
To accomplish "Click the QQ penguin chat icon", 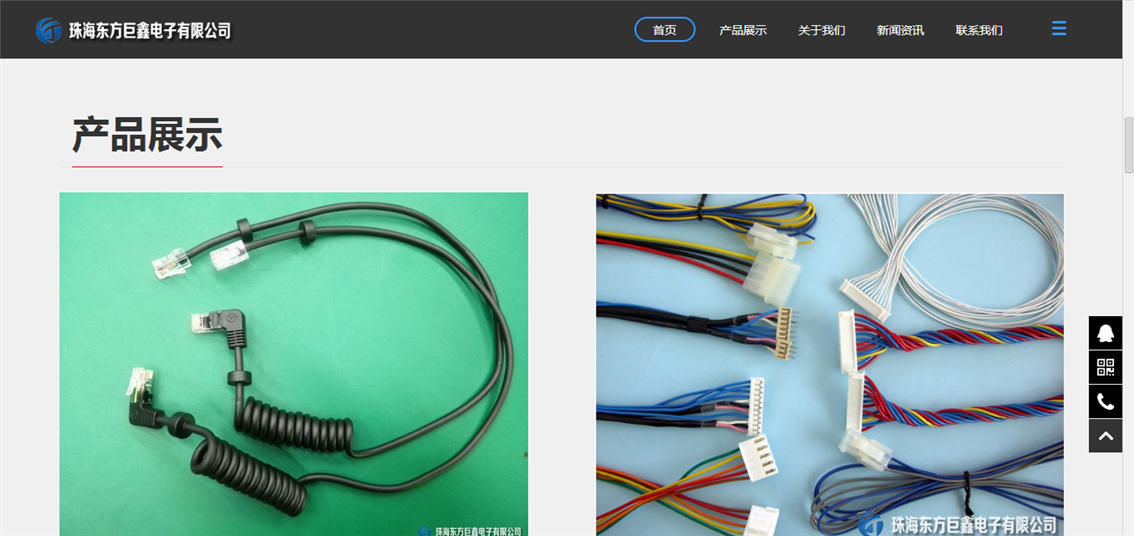I will pos(1105,333).
